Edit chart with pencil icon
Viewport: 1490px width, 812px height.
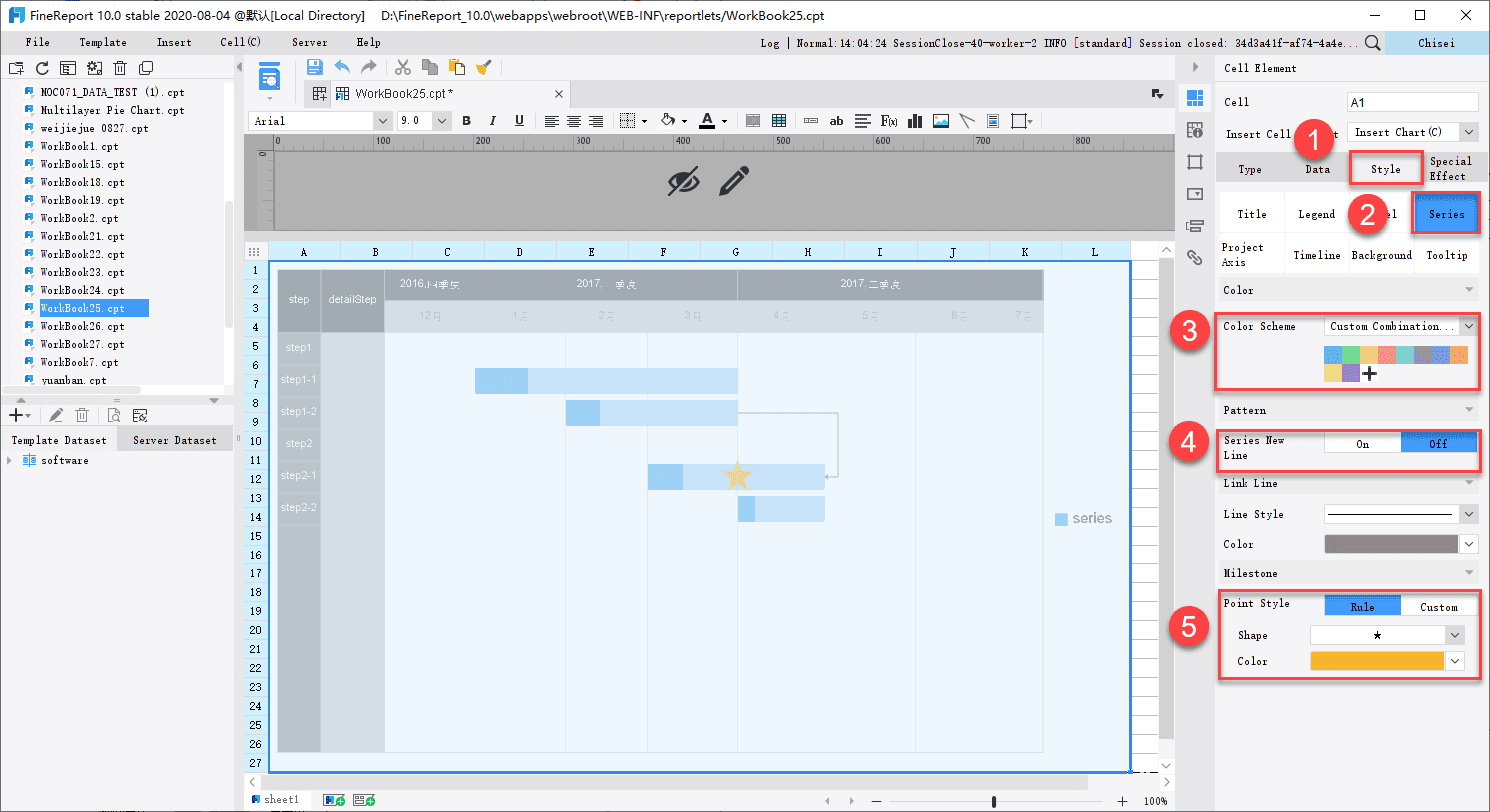pyautogui.click(x=734, y=181)
